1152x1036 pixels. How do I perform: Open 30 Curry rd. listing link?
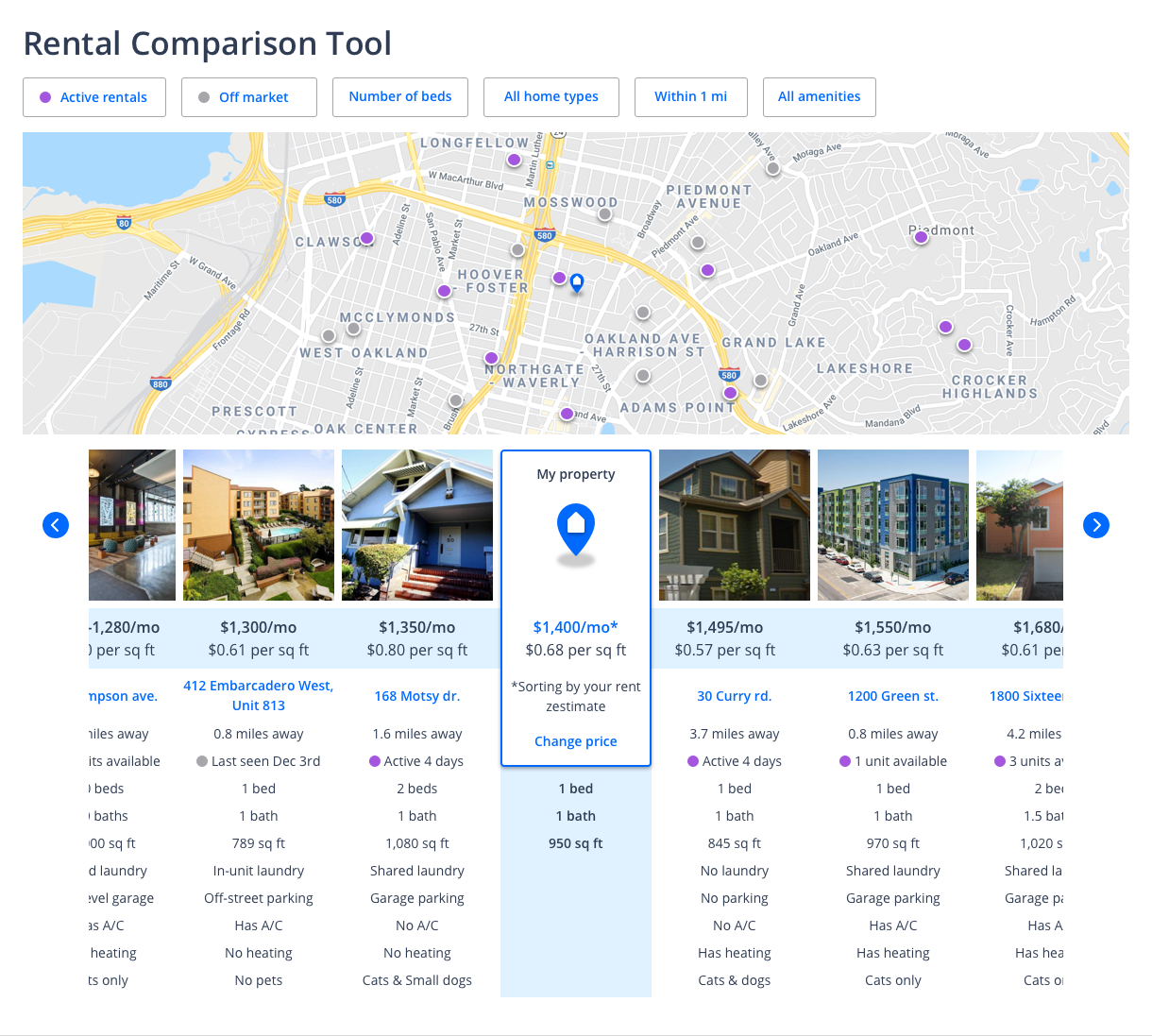[735, 696]
